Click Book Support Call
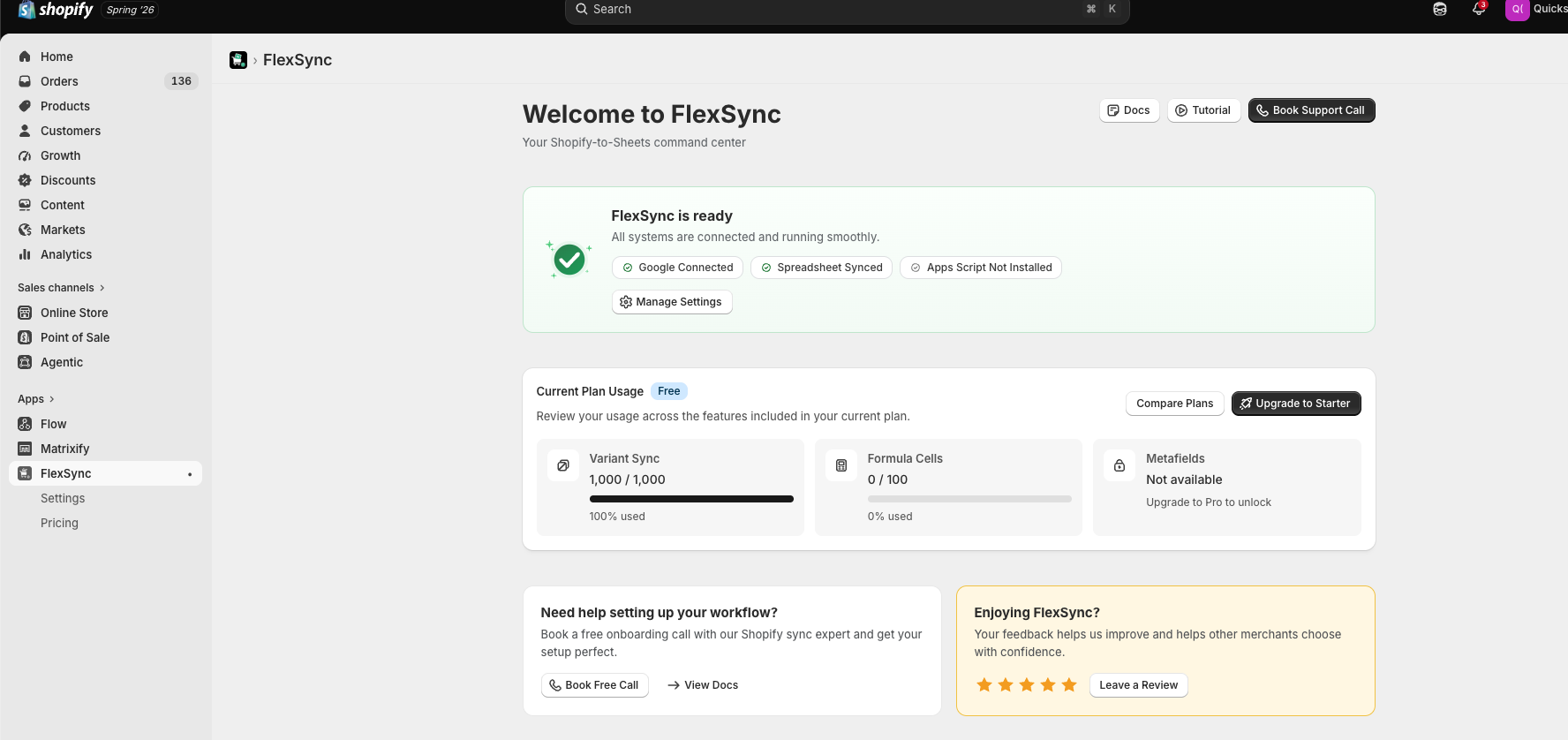 coord(1311,110)
